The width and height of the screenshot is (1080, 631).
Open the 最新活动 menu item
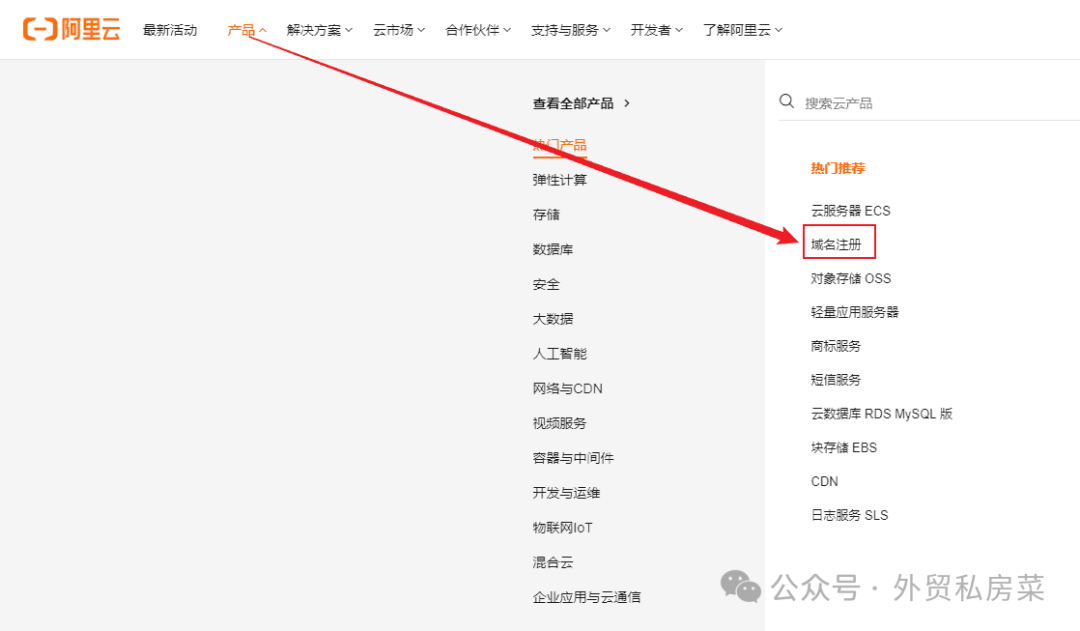[170, 30]
